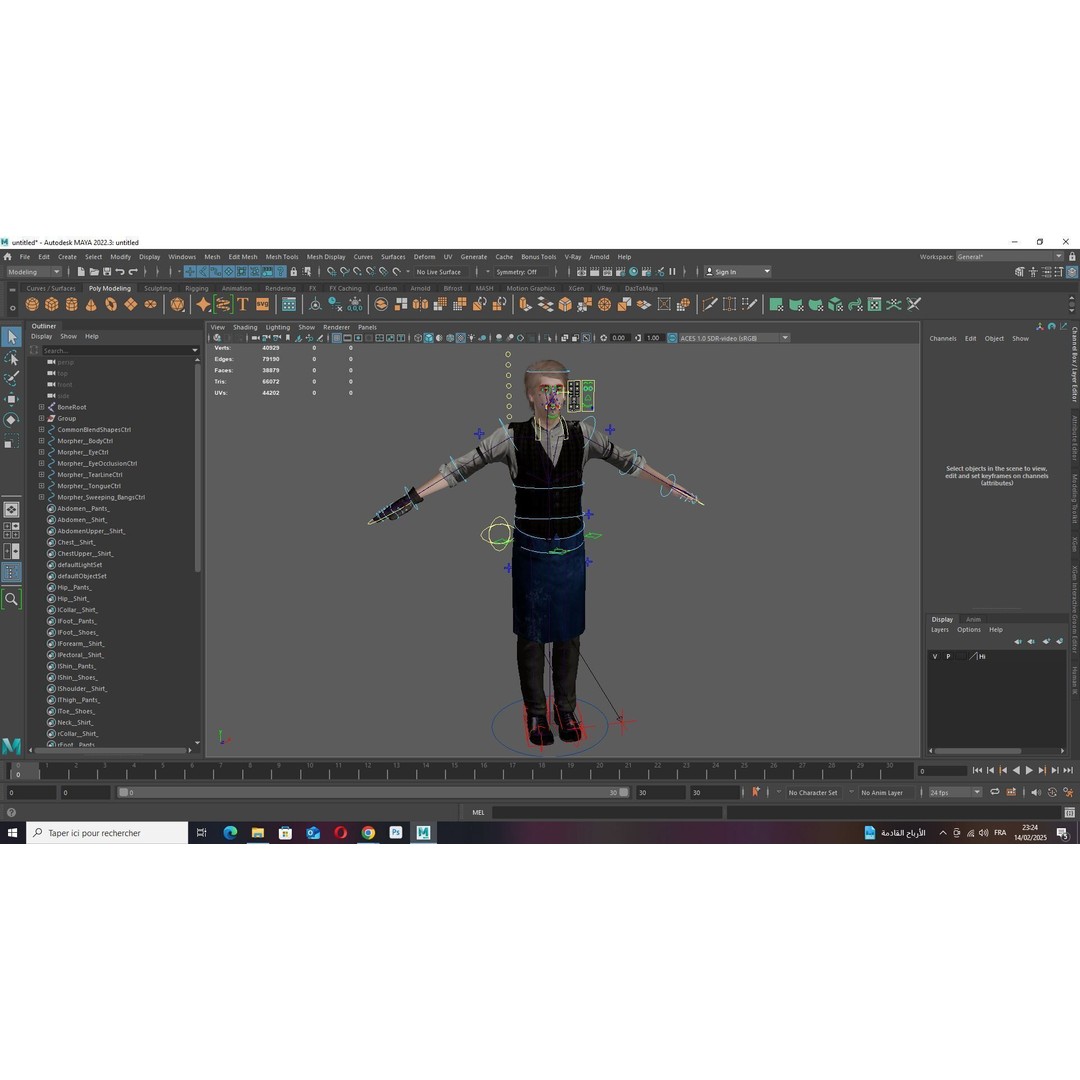Open the Modeling menu set dropdown
The image size is (1080, 1080).
point(33,272)
